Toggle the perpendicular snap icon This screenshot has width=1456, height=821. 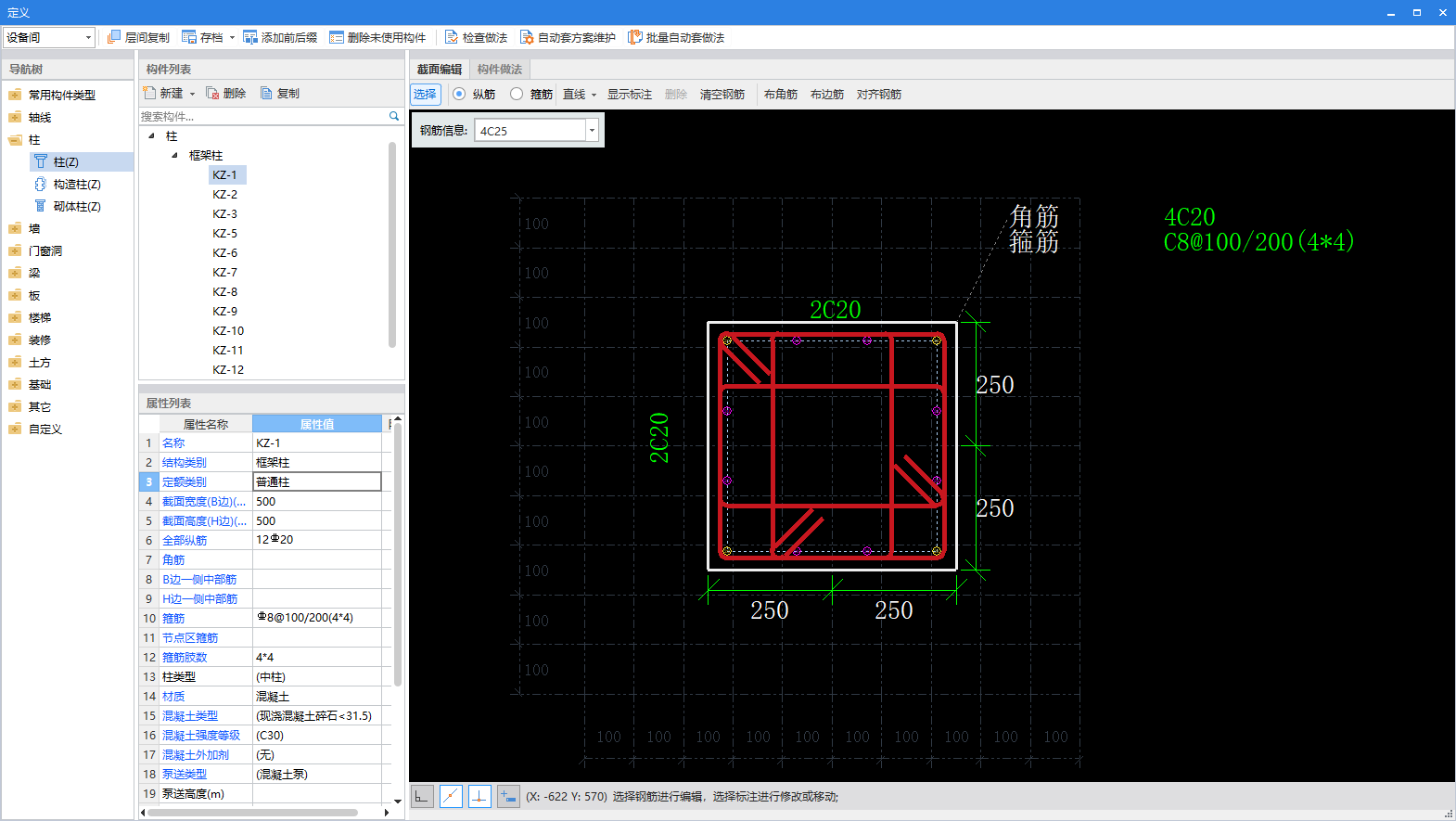[x=479, y=796]
